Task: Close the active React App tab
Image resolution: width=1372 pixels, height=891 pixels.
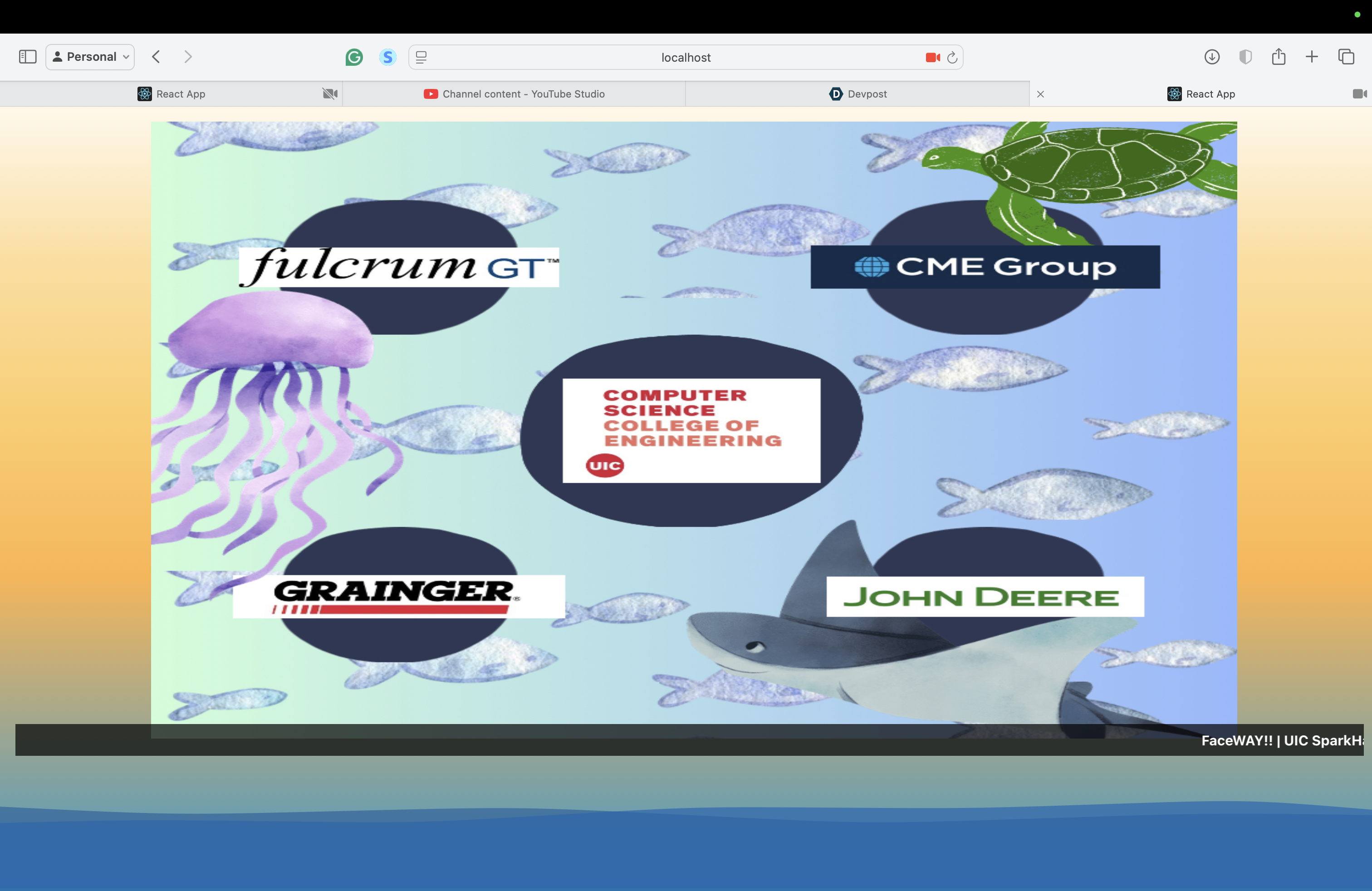Action: tap(1040, 94)
